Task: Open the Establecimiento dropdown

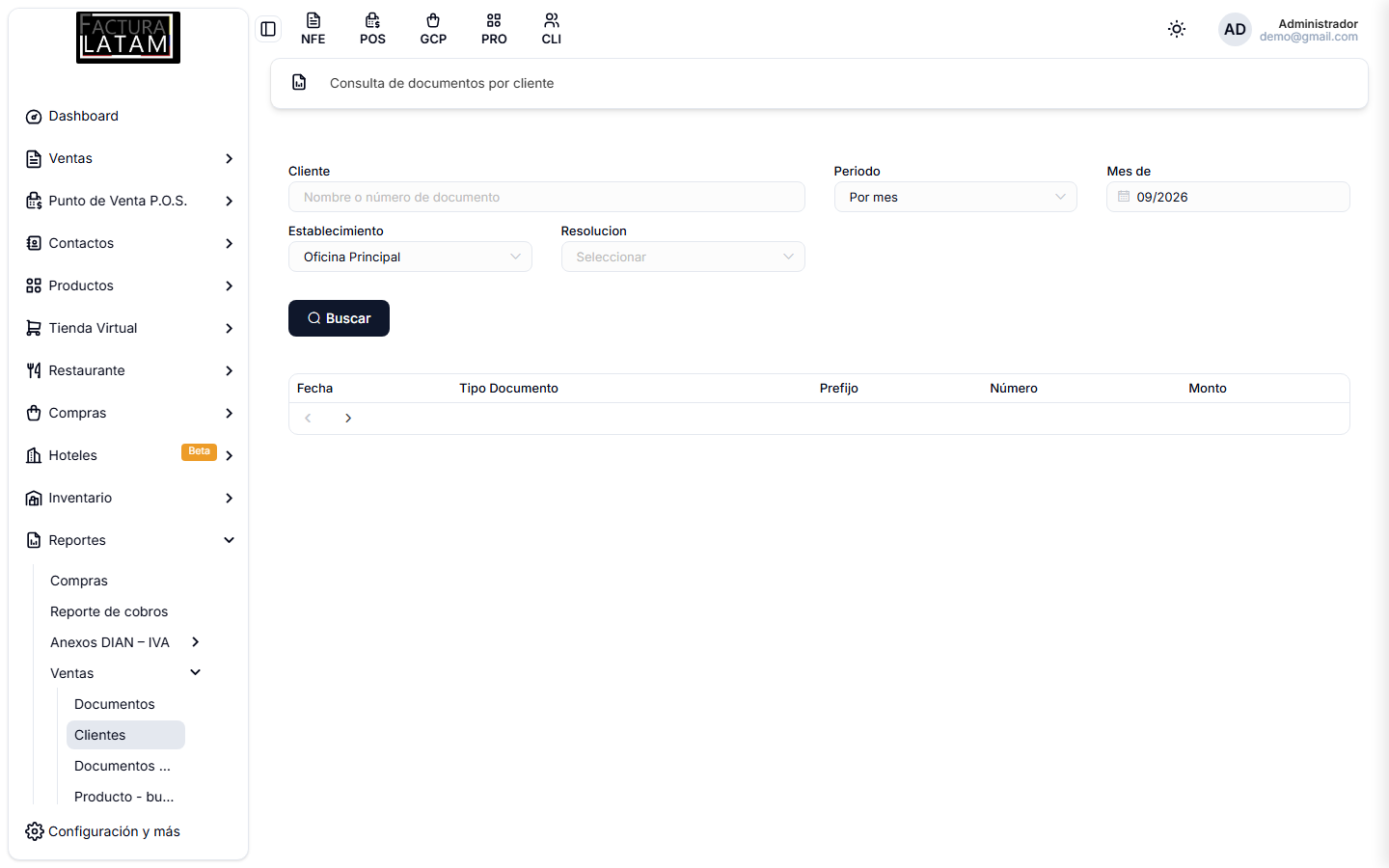Action: [410, 257]
